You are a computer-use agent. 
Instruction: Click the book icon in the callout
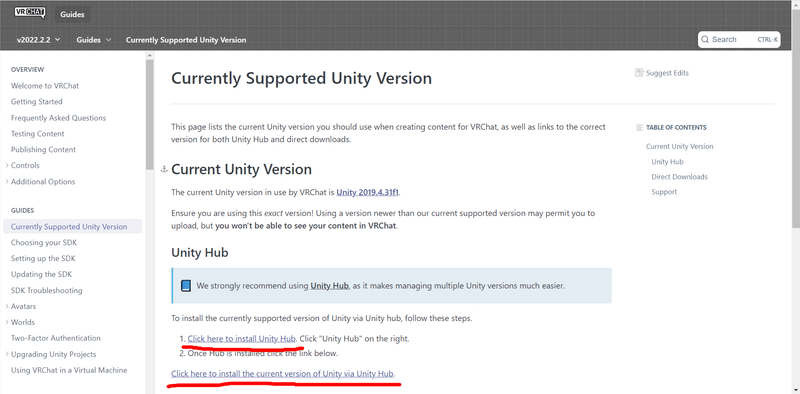[x=186, y=285]
